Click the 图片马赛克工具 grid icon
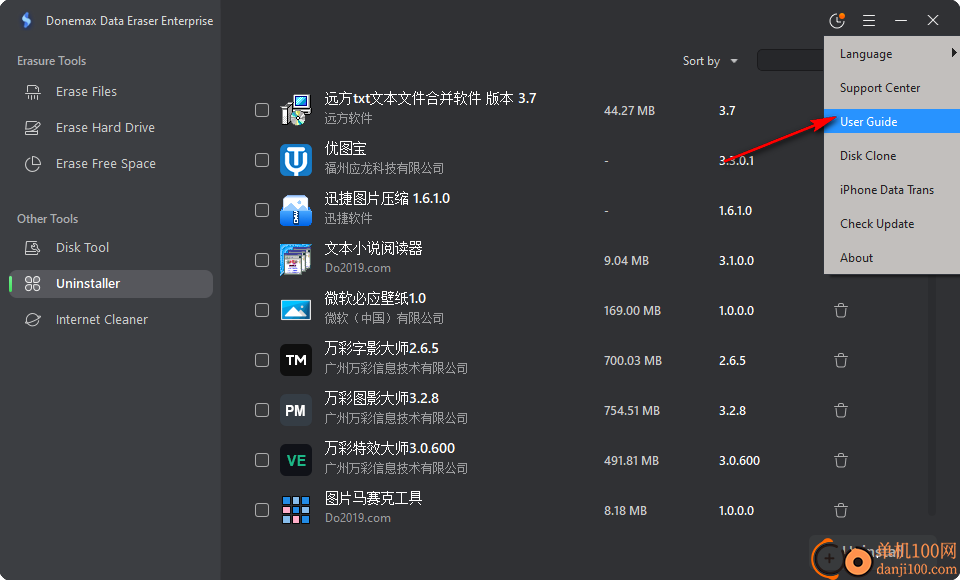 tap(296, 510)
